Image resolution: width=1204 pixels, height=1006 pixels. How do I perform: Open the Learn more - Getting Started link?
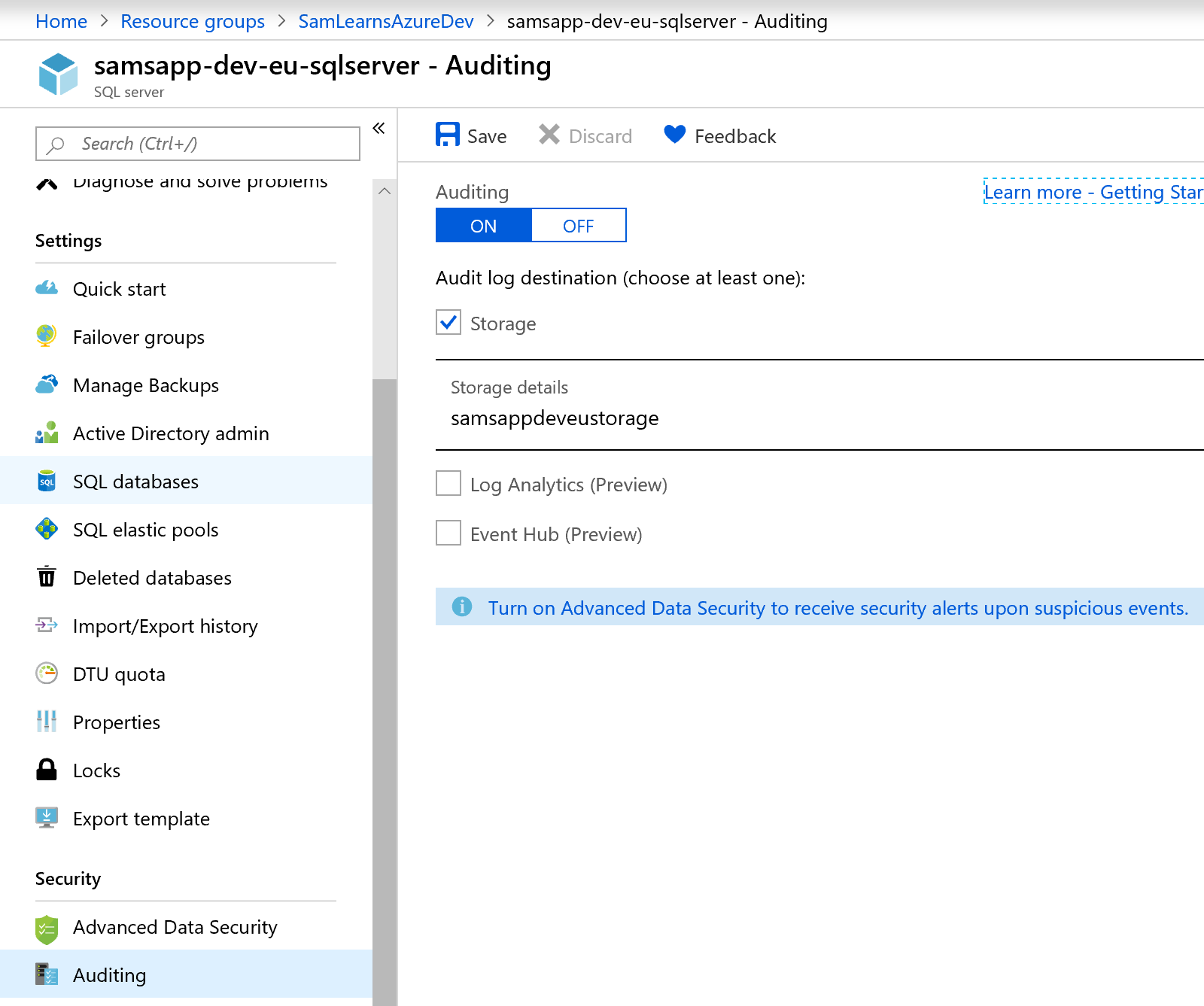click(1093, 193)
